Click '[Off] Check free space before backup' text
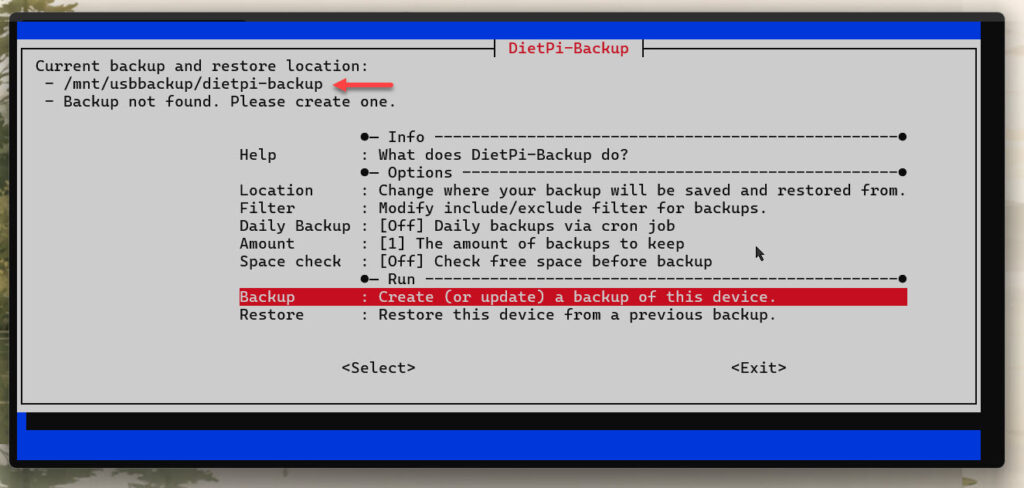1024x488 pixels. click(x=545, y=261)
